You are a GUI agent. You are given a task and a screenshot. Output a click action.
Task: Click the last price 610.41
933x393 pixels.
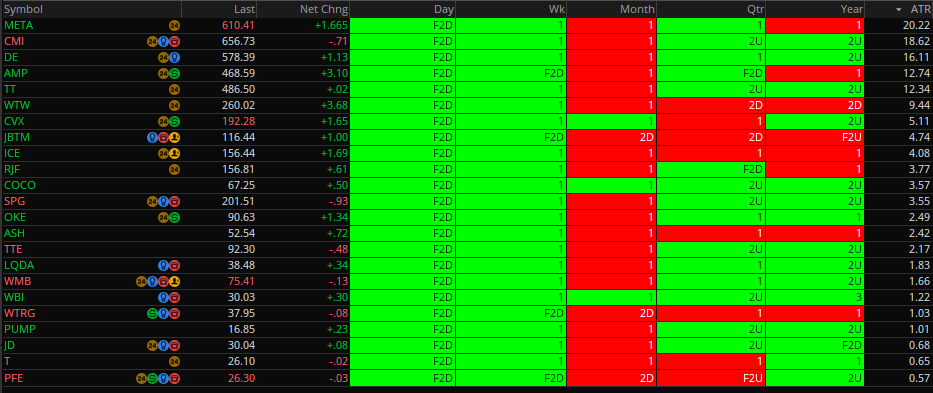coord(238,26)
